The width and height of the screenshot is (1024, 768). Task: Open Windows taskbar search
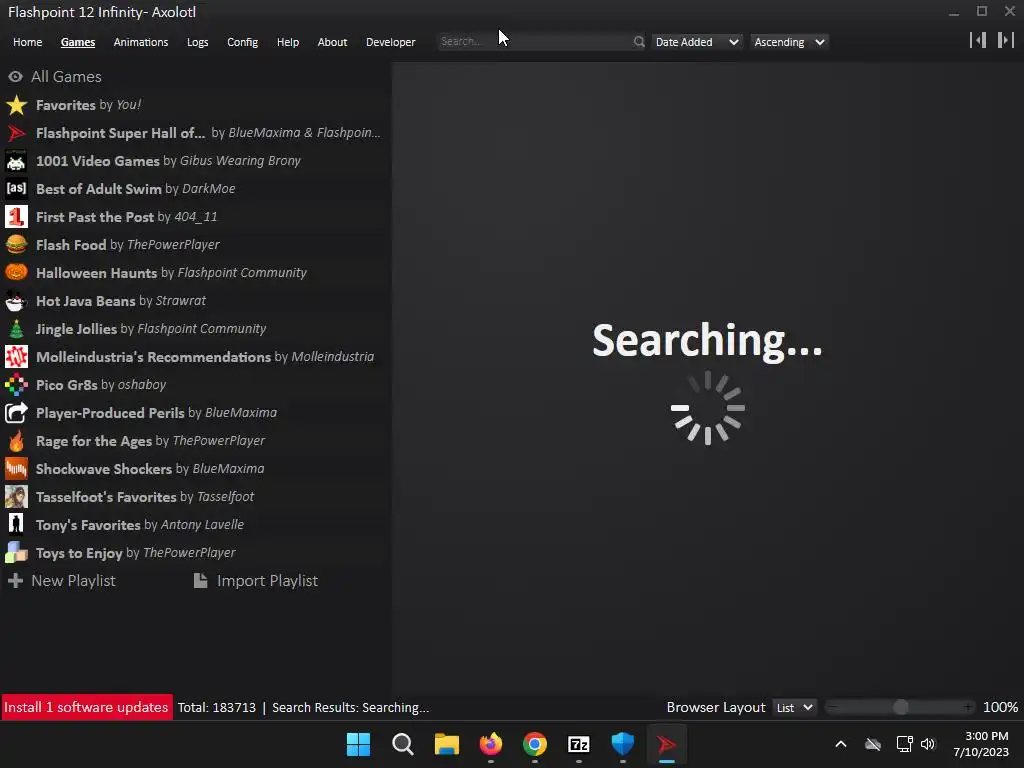pos(402,744)
